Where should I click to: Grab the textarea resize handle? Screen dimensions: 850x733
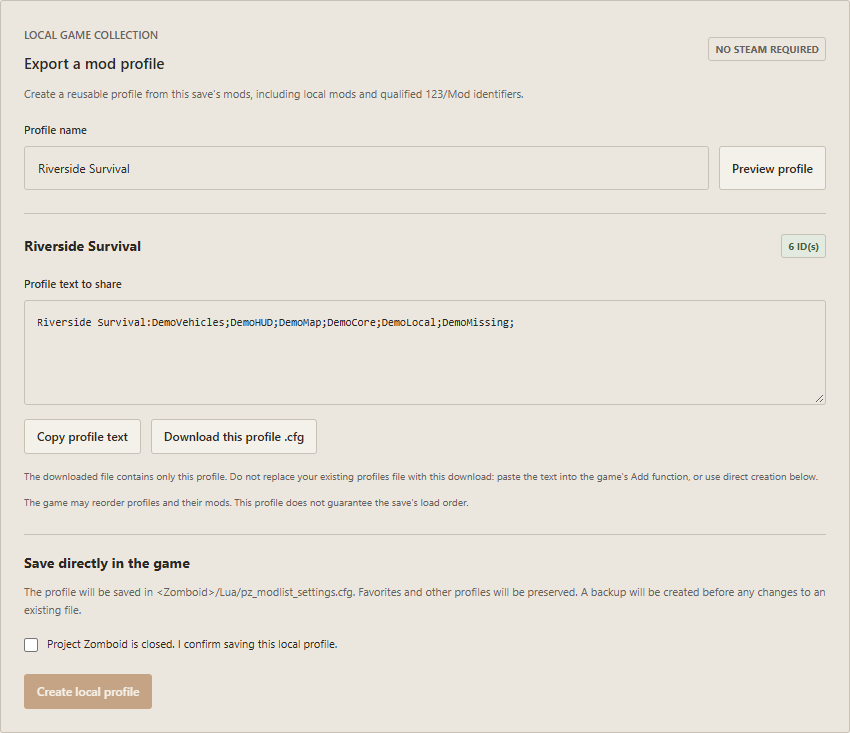click(820, 398)
